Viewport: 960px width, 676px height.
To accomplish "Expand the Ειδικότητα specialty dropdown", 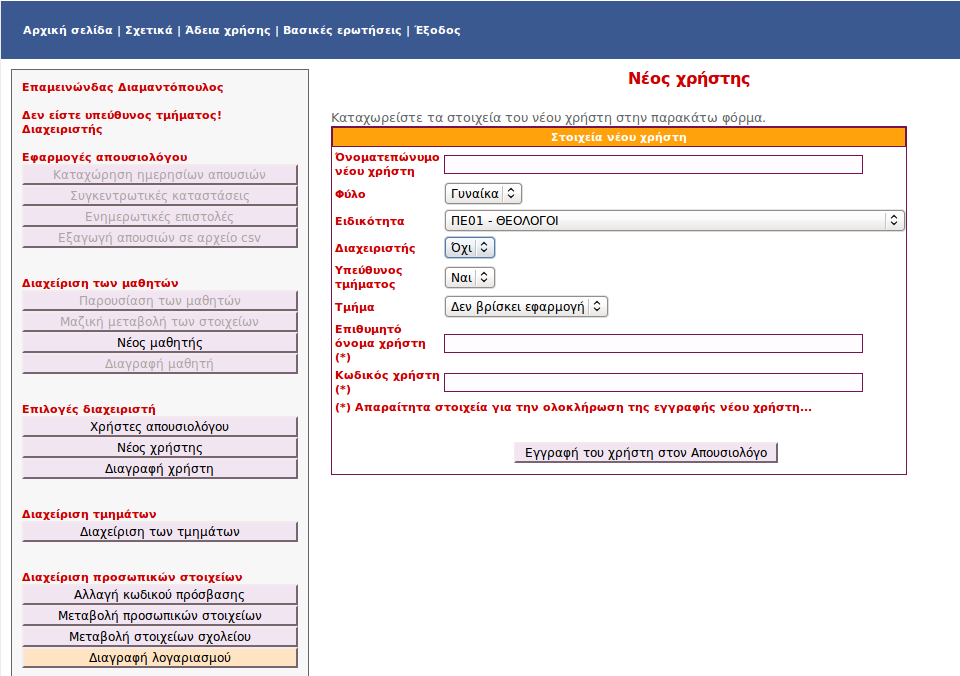I will (x=673, y=220).
